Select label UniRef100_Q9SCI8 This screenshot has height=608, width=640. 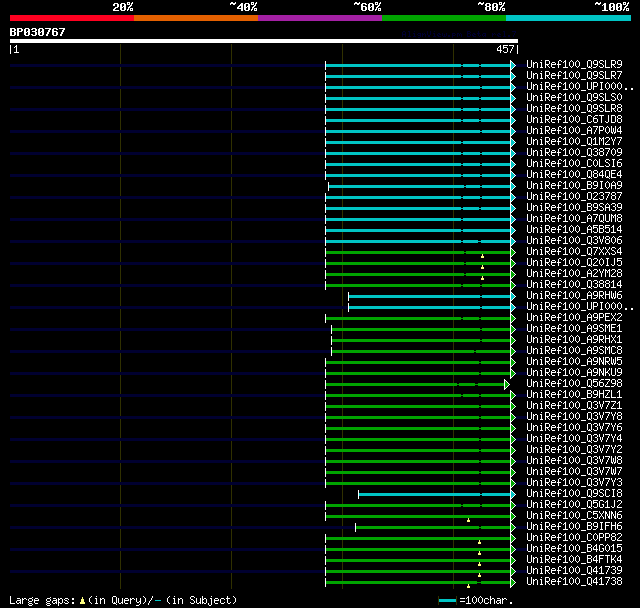pos(574,494)
